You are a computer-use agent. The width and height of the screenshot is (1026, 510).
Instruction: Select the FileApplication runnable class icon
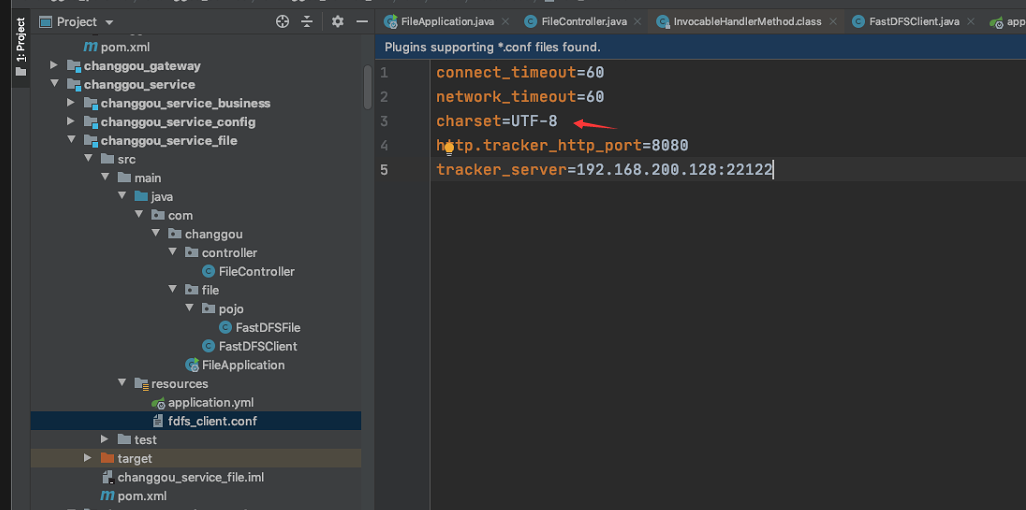click(x=192, y=365)
